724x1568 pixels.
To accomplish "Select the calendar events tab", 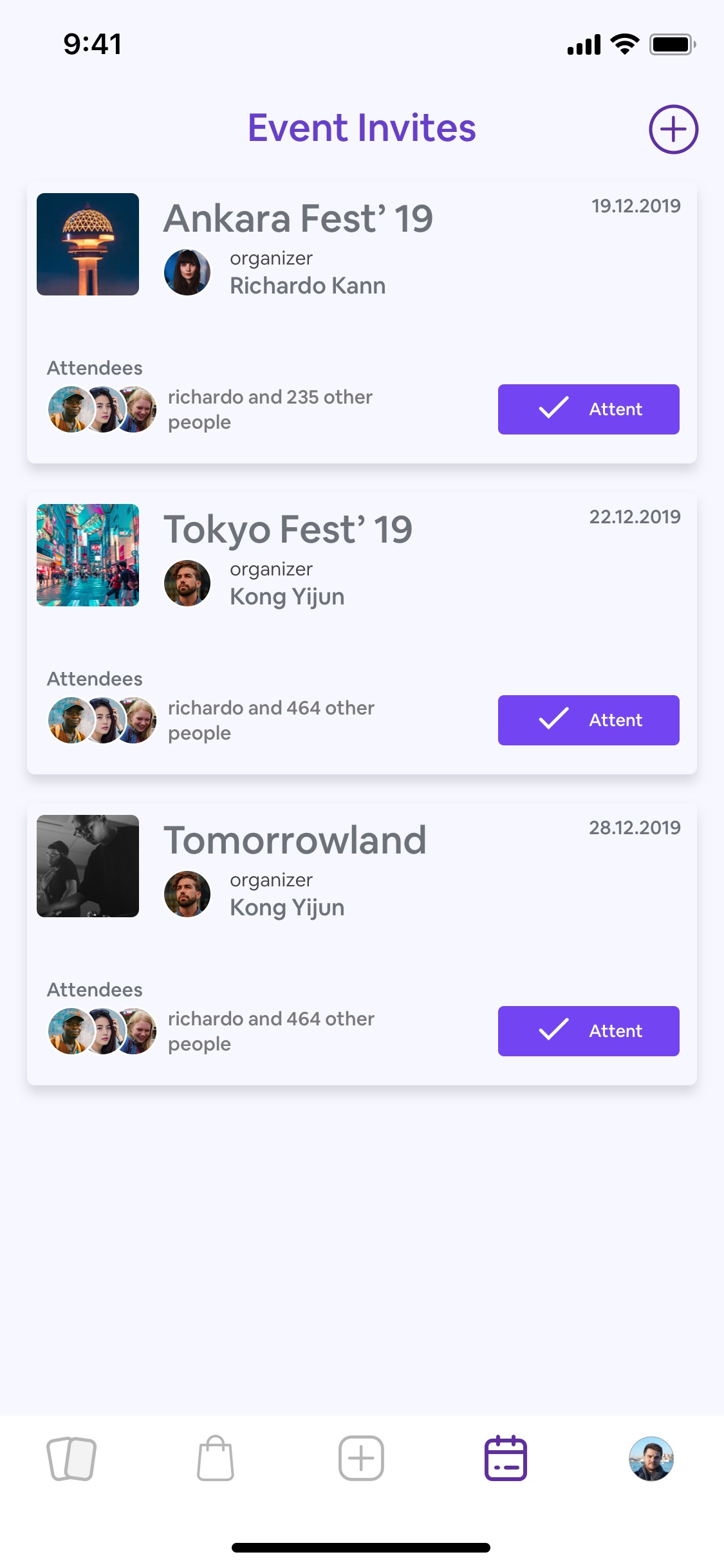I will [x=506, y=1459].
